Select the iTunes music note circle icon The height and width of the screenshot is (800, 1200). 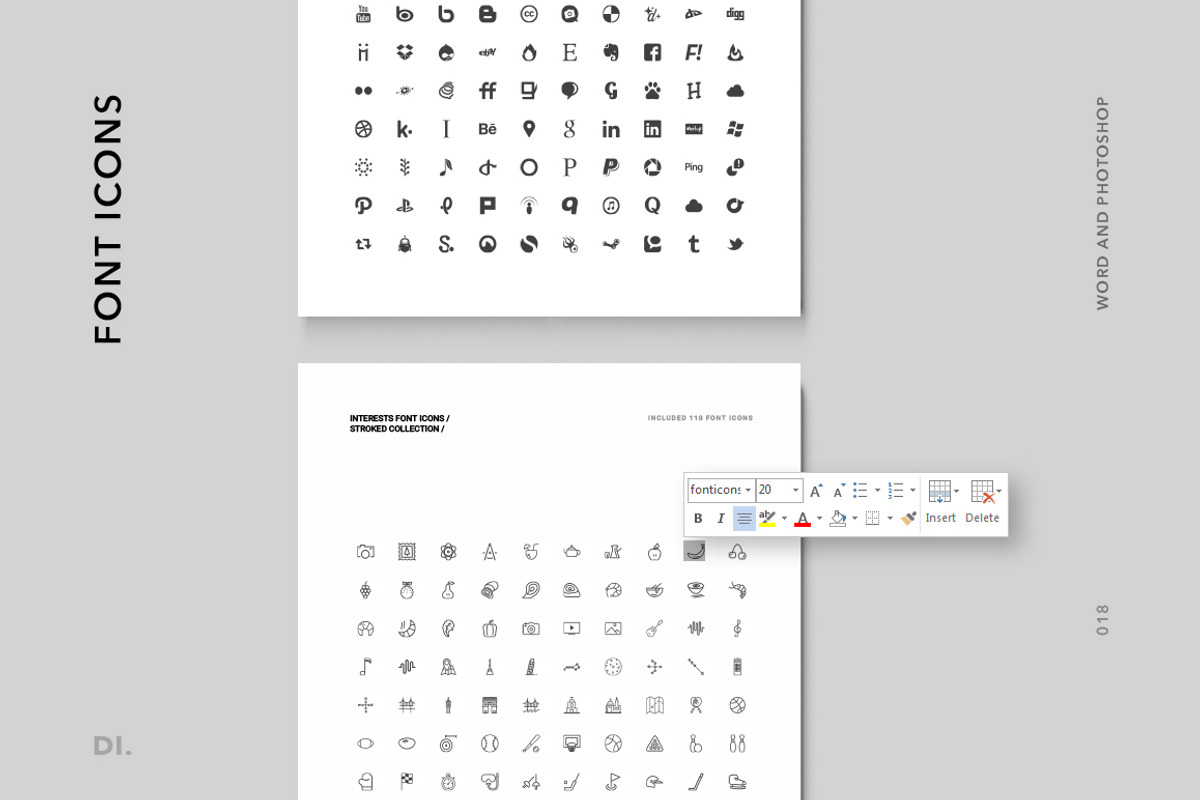611,206
